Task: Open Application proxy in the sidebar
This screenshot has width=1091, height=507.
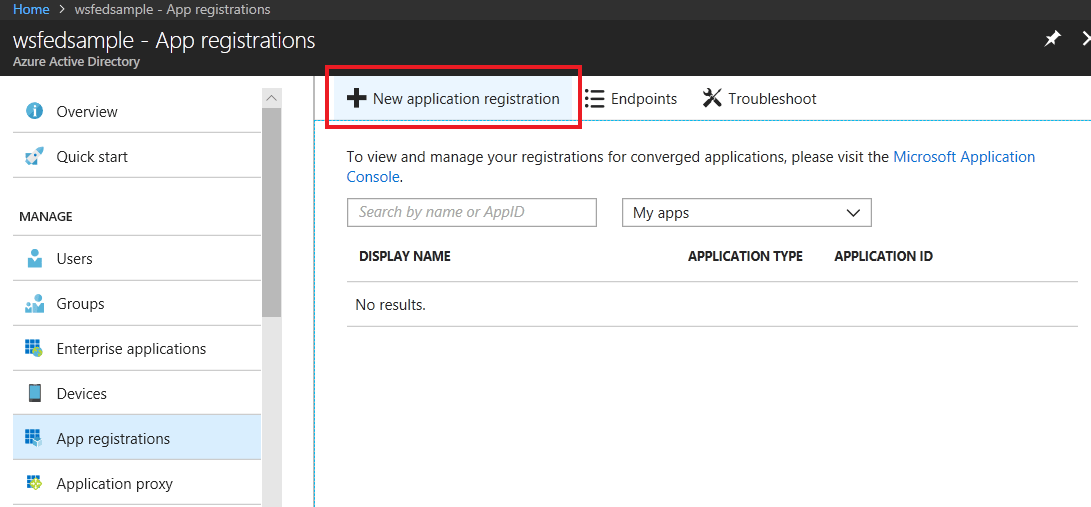Action: [x=137, y=483]
